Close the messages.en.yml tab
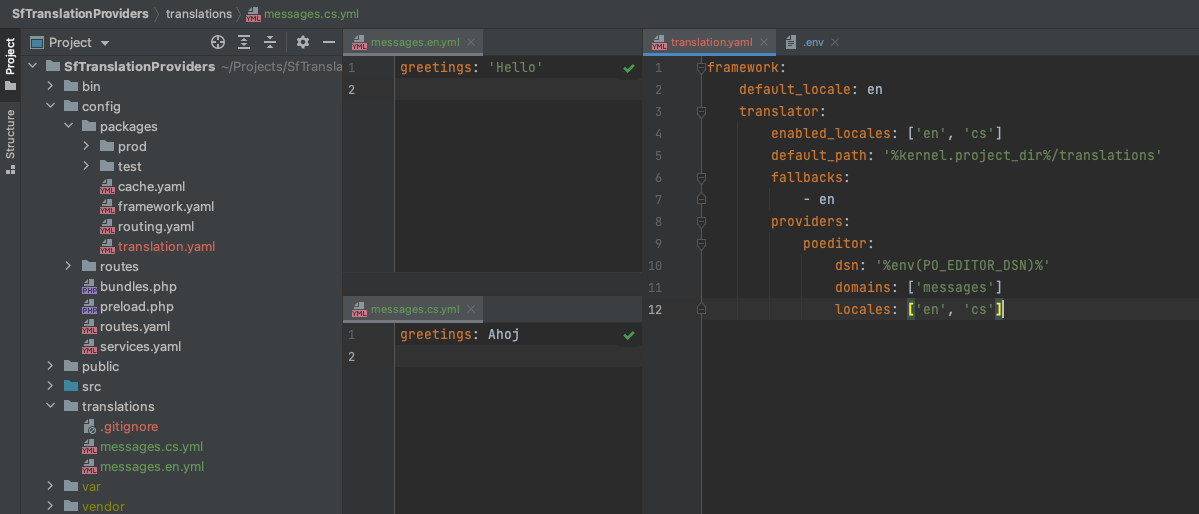 click(x=470, y=42)
